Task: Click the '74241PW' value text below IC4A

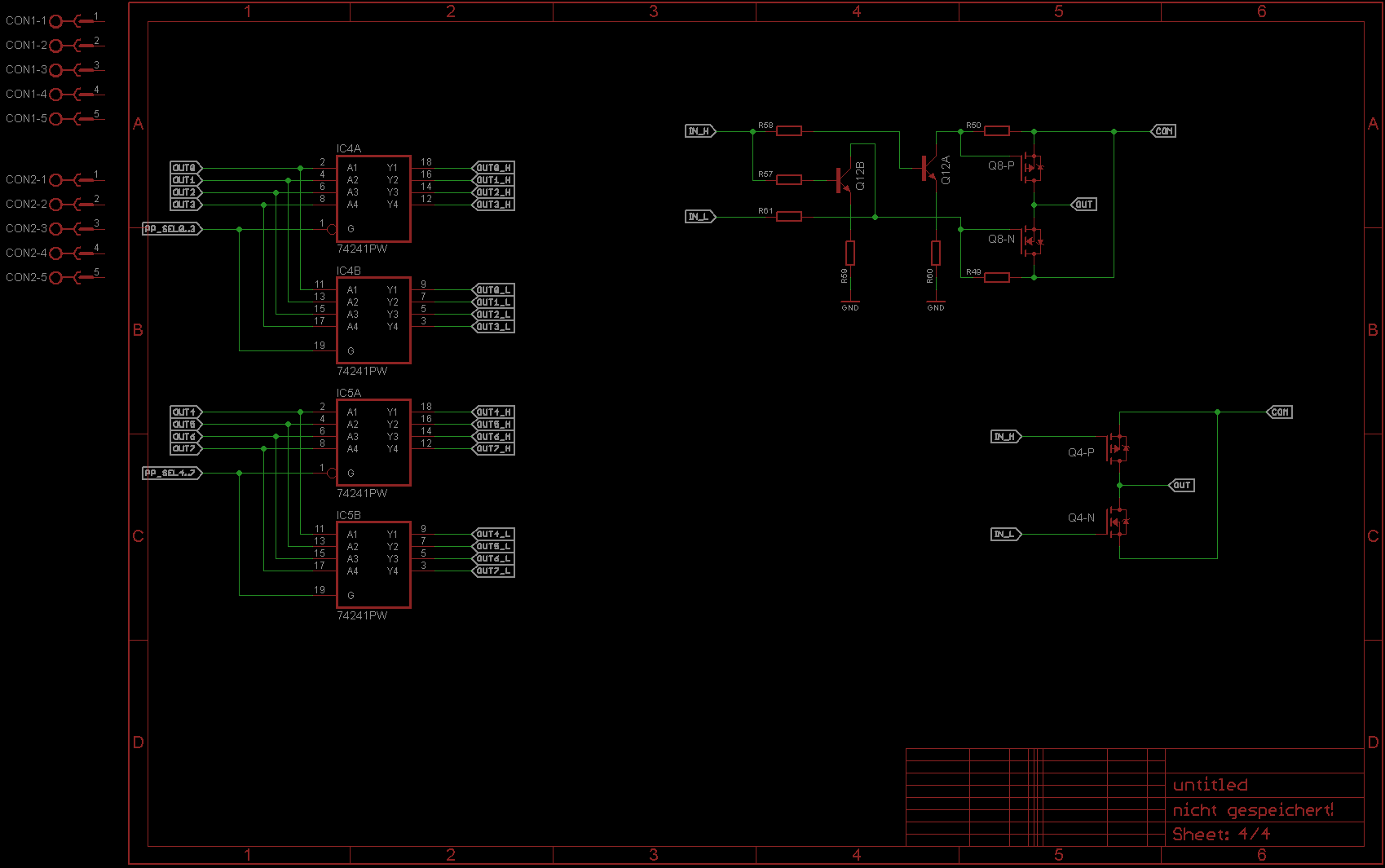Action: coord(362,249)
